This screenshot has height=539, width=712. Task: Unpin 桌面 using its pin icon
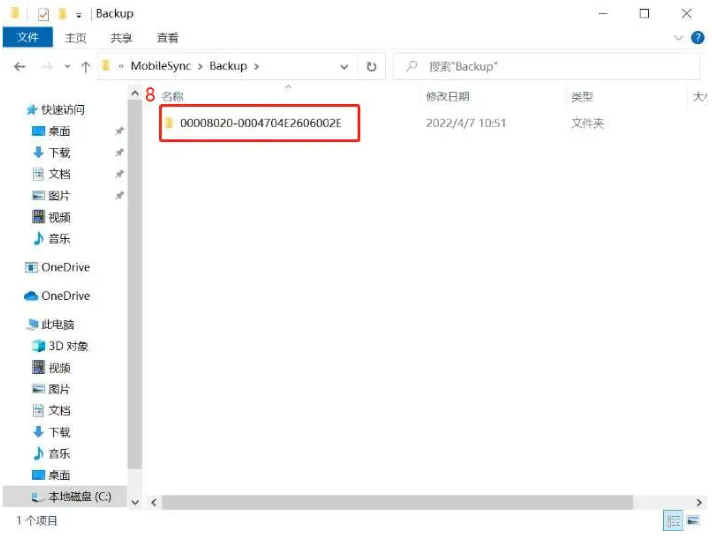[119, 131]
